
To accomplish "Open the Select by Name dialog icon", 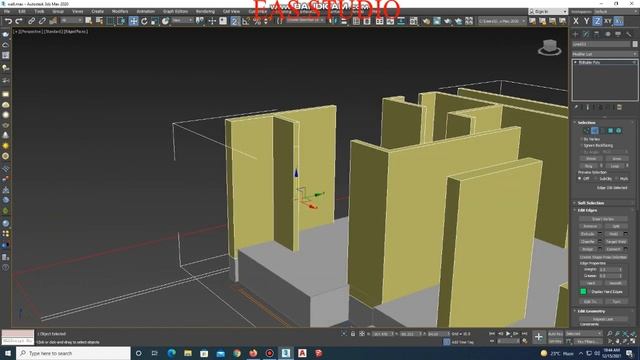I will [99, 21].
